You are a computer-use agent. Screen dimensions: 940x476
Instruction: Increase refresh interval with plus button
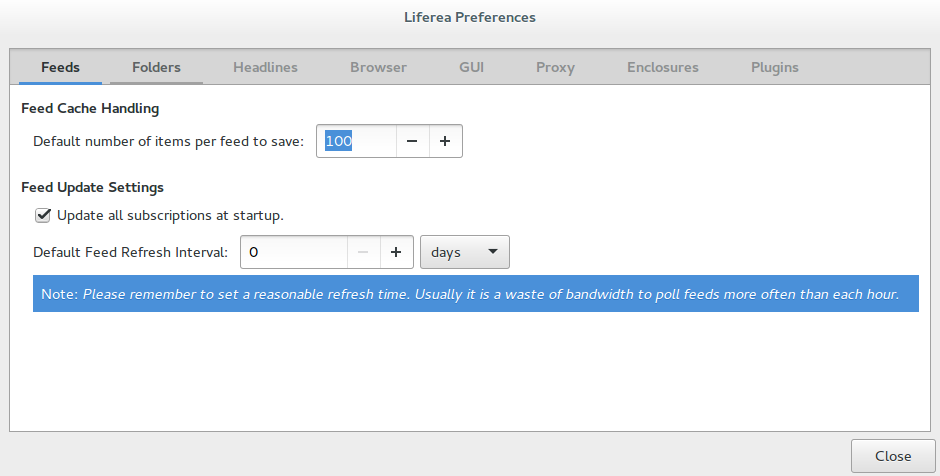396,252
